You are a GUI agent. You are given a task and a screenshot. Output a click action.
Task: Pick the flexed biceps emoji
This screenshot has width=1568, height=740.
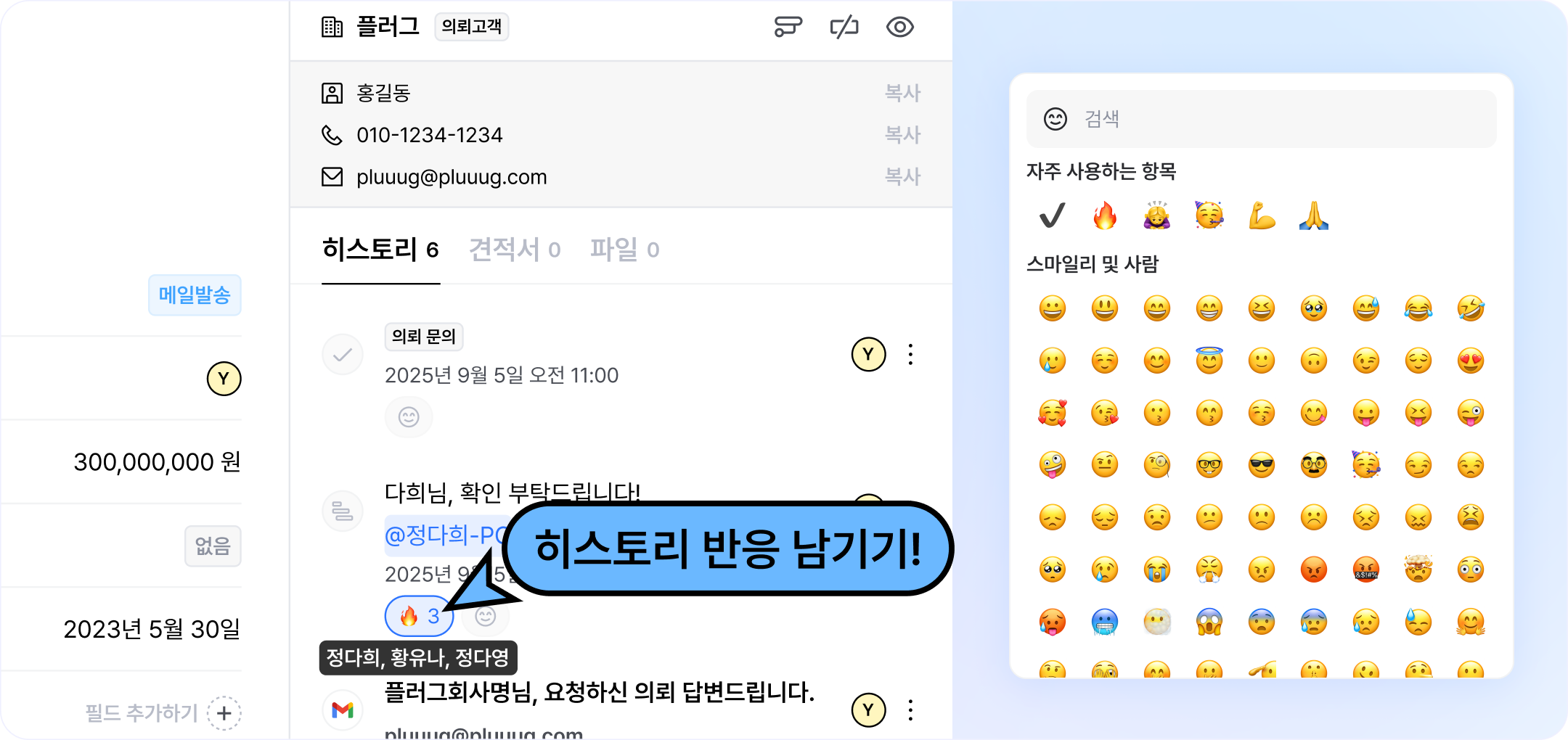coord(1262,215)
